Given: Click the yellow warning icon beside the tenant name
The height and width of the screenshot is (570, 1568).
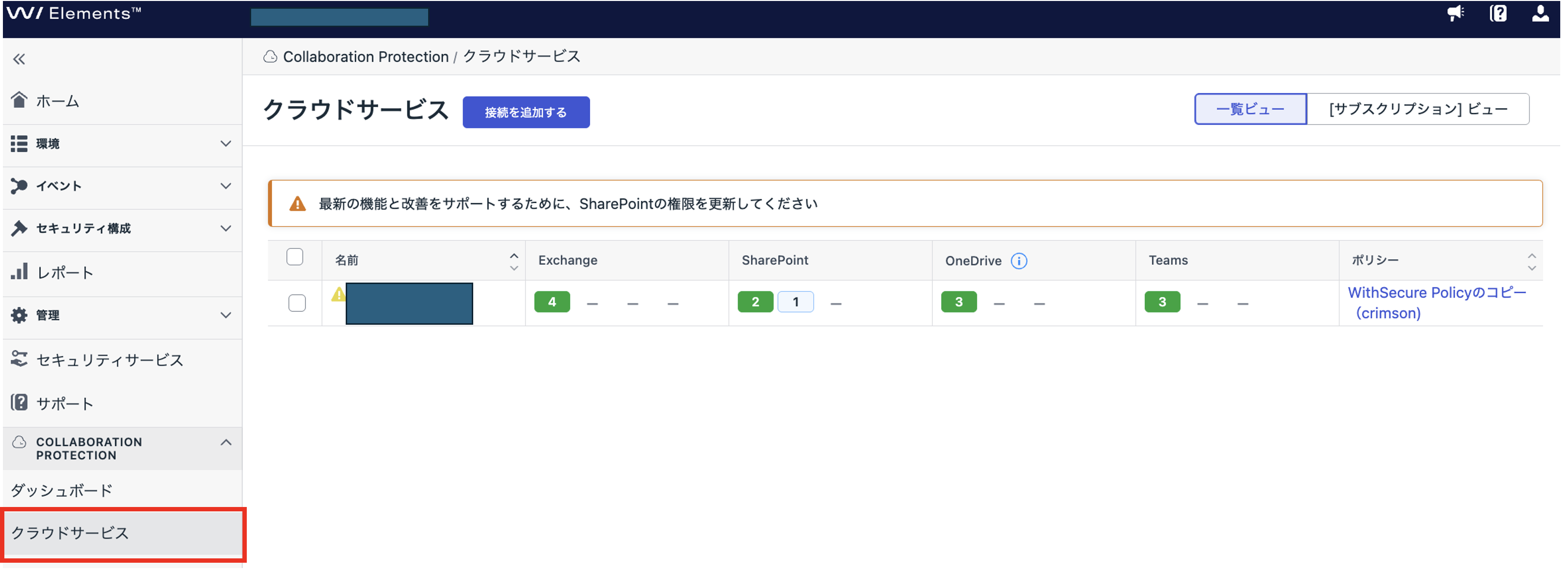Looking at the screenshot, I should (338, 294).
